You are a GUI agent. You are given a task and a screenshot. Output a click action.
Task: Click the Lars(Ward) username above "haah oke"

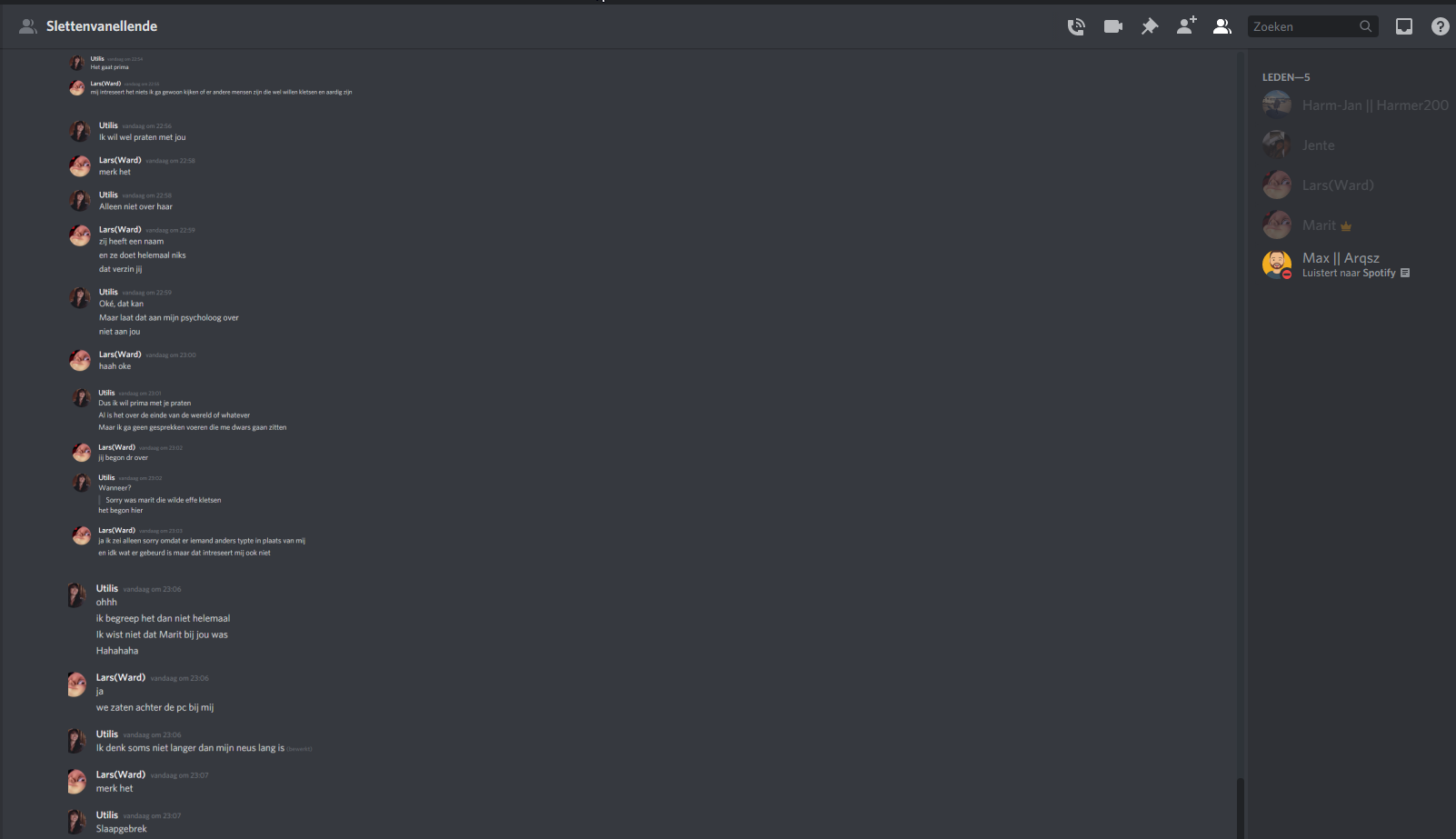(x=120, y=355)
